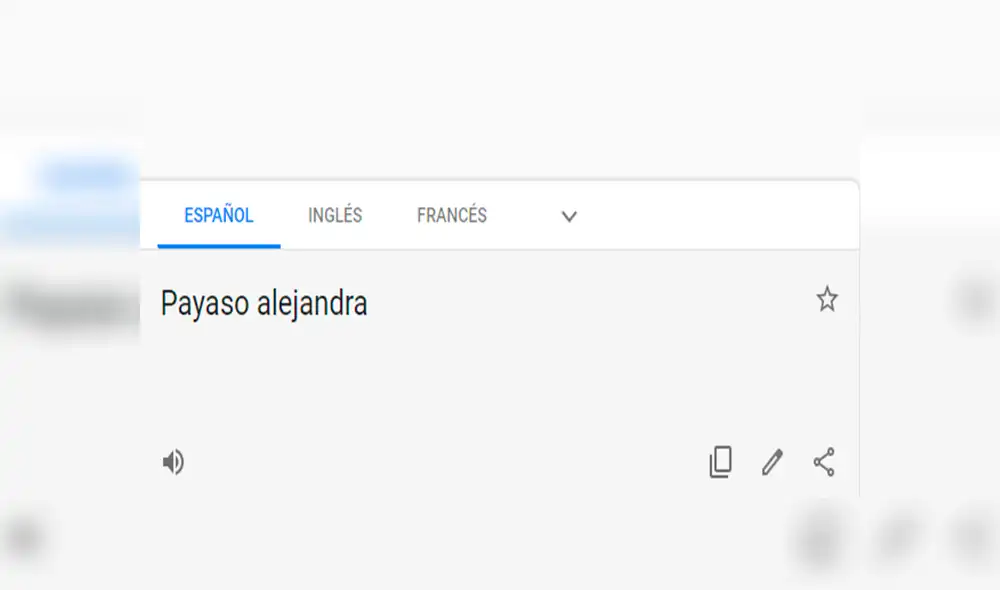1000x590 pixels.
Task: Modify the input via the edit pencil
Action: point(770,462)
